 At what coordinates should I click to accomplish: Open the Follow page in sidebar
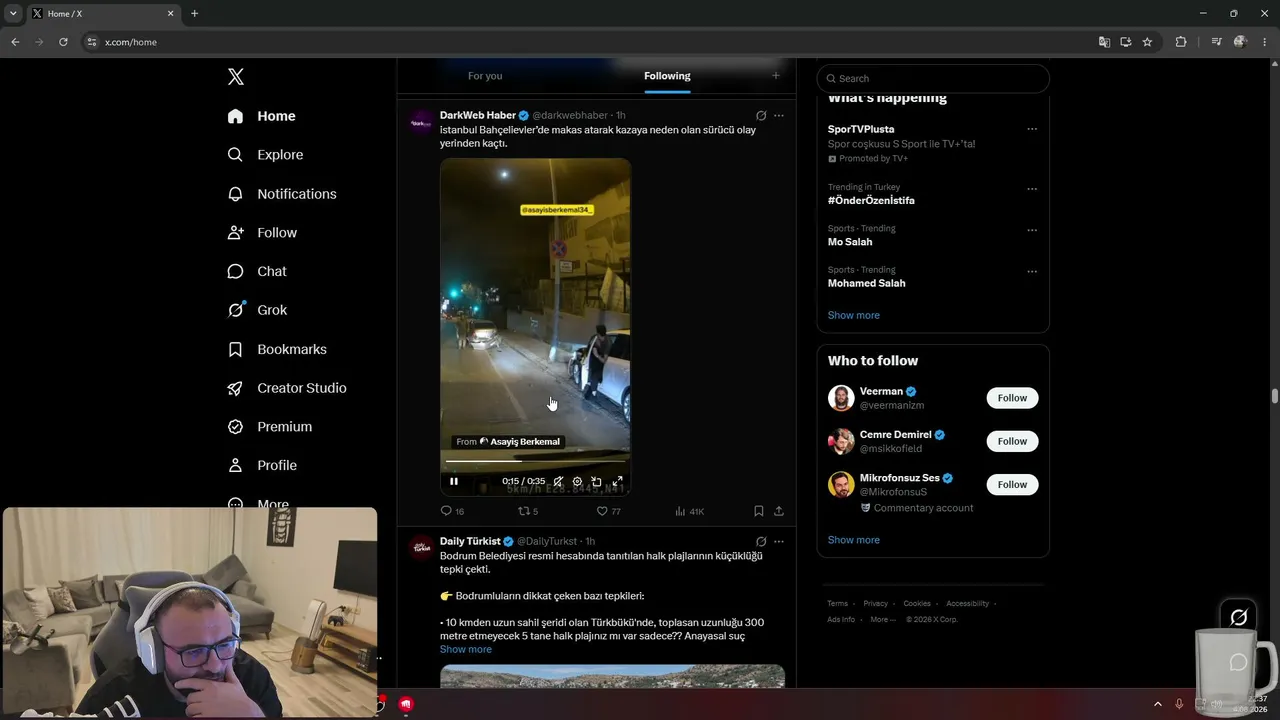[x=262, y=233]
